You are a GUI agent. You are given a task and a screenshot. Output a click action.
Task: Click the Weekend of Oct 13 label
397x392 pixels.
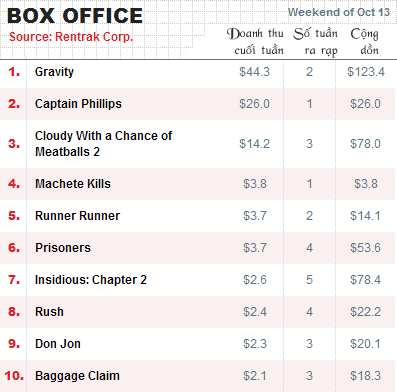tap(339, 12)
